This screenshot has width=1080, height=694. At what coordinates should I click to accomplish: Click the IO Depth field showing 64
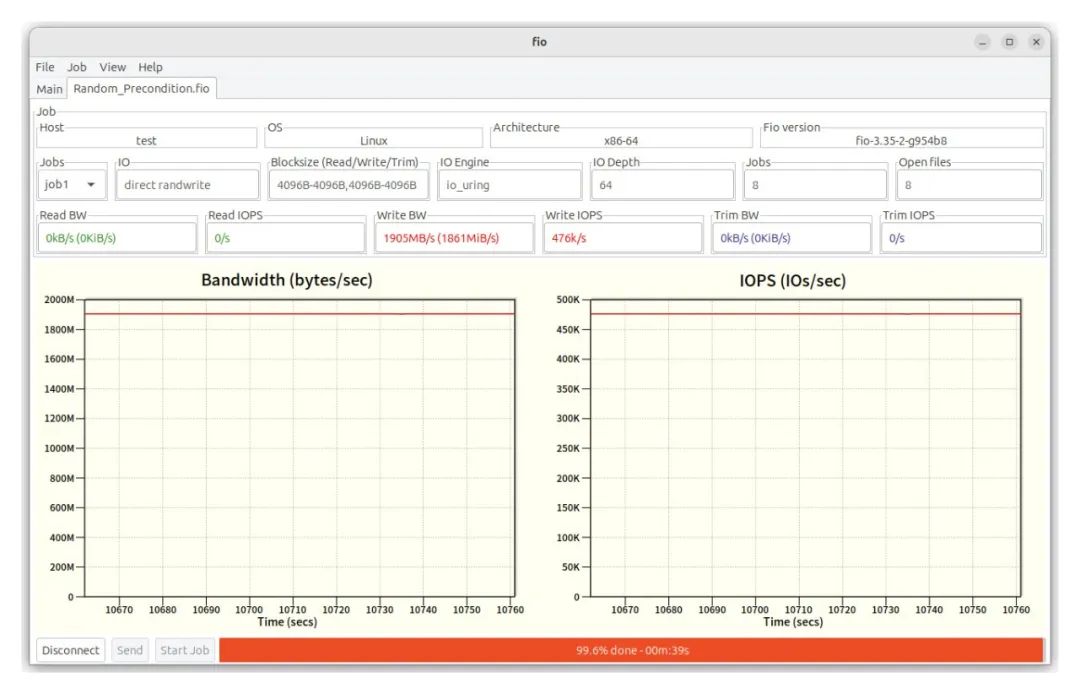pos(663,185)
